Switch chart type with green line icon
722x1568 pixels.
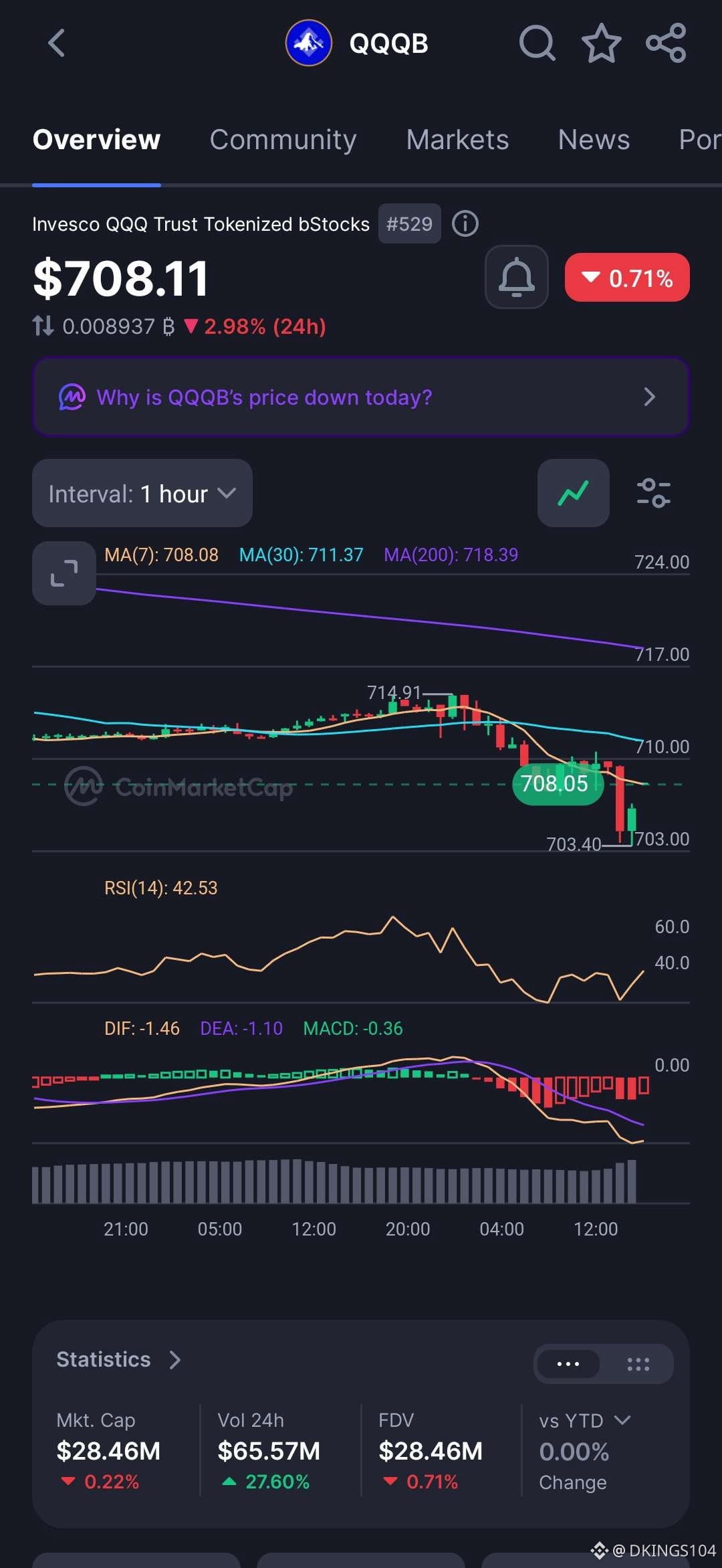click(x=574, y=493)
